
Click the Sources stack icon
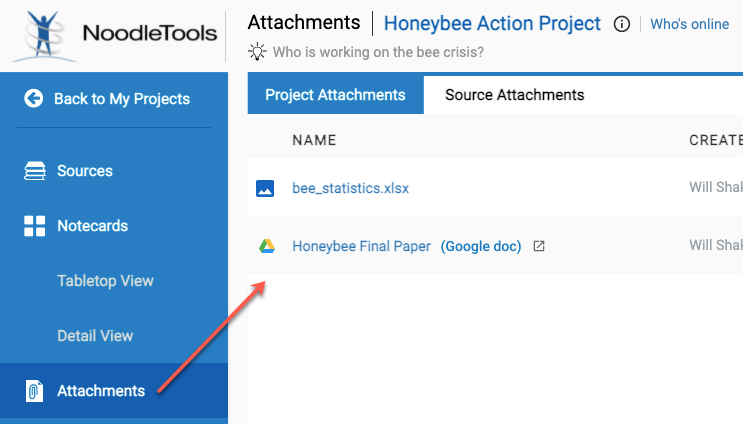tap(35, 171)
